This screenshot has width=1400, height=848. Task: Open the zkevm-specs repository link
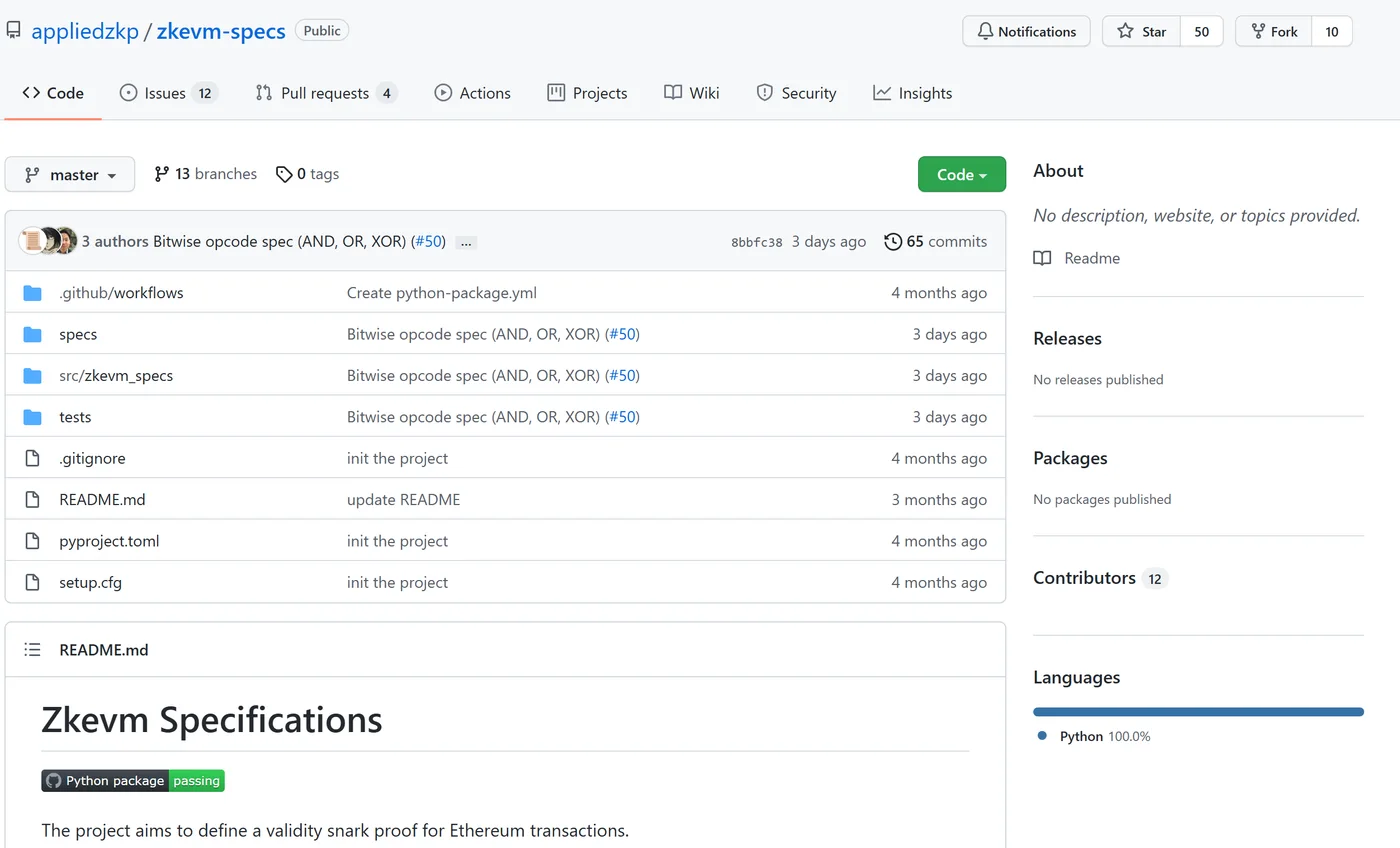pyautogui.click(x=221, y=31)
